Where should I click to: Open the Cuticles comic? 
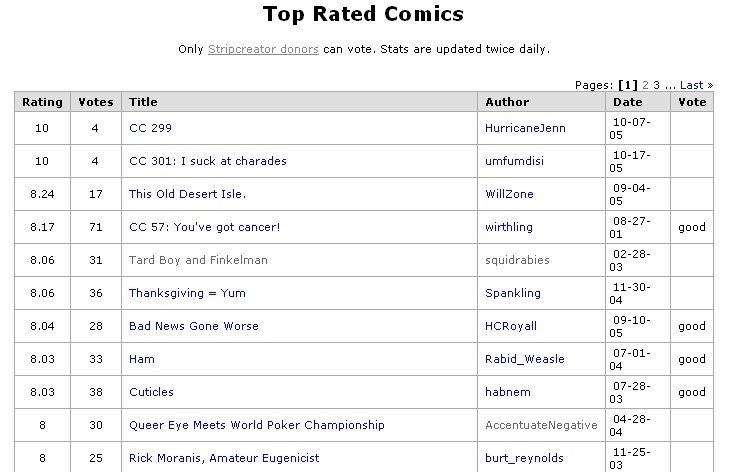(x=151, y=392)
